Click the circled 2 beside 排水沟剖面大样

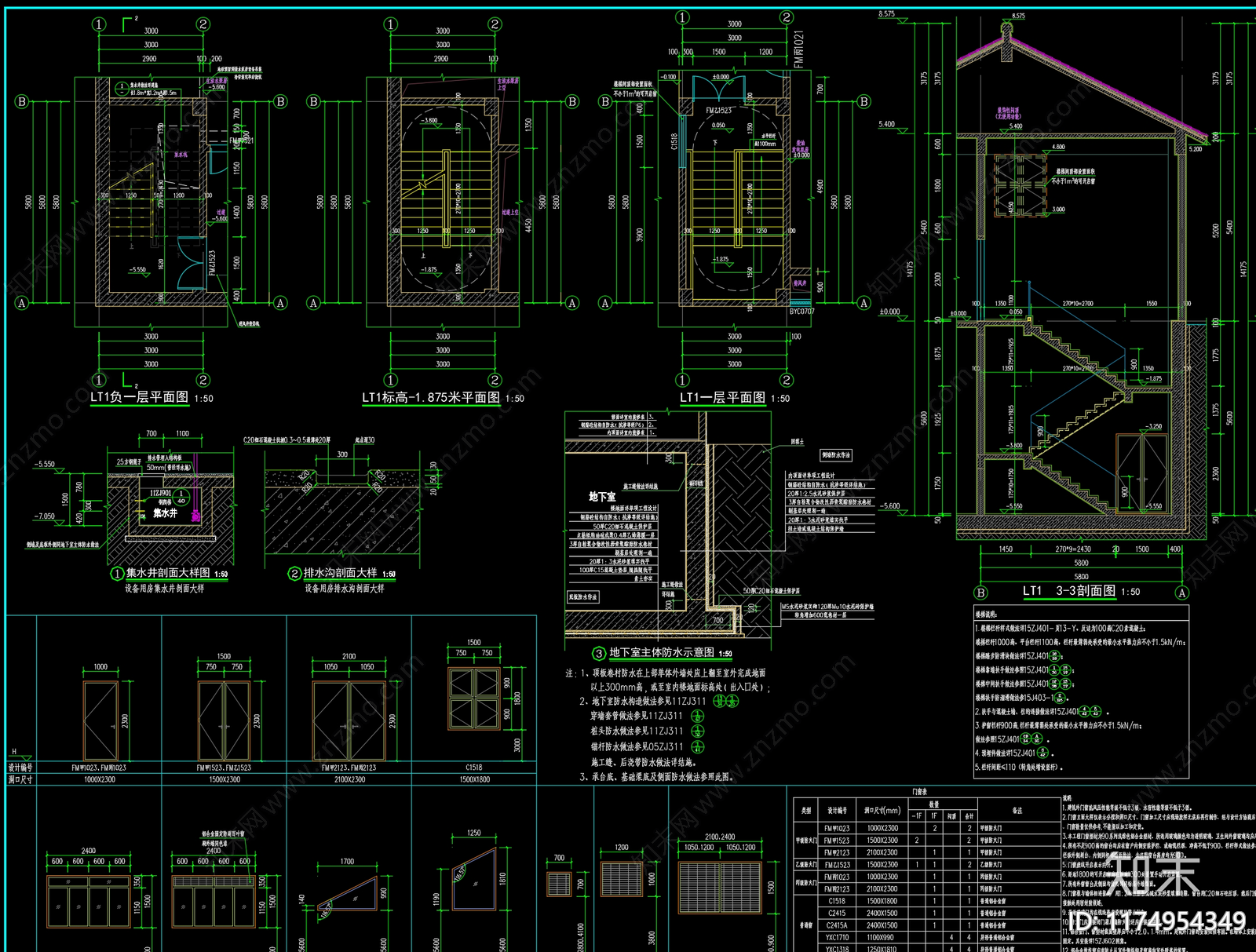[295, 574]
